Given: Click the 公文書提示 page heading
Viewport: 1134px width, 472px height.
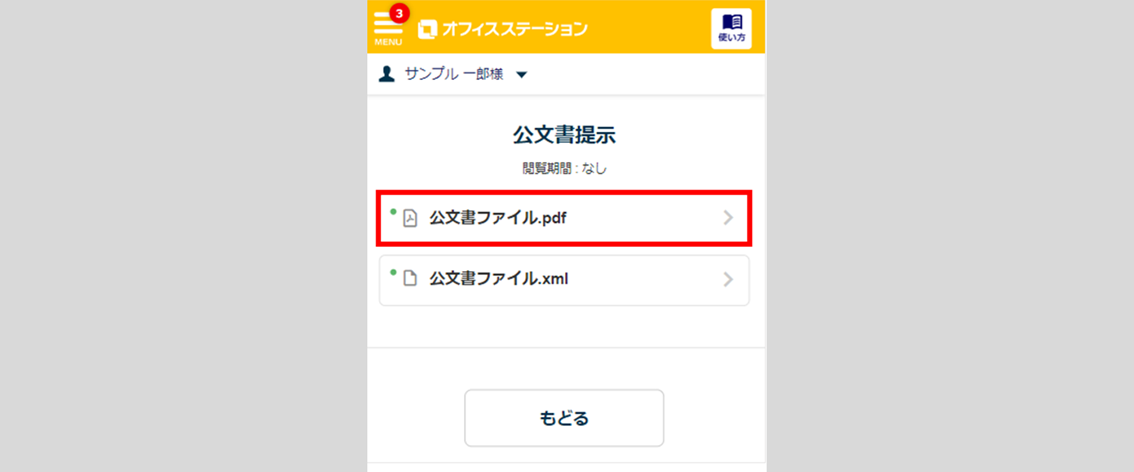Looking at the screenshot, I should tap(566, 134).
